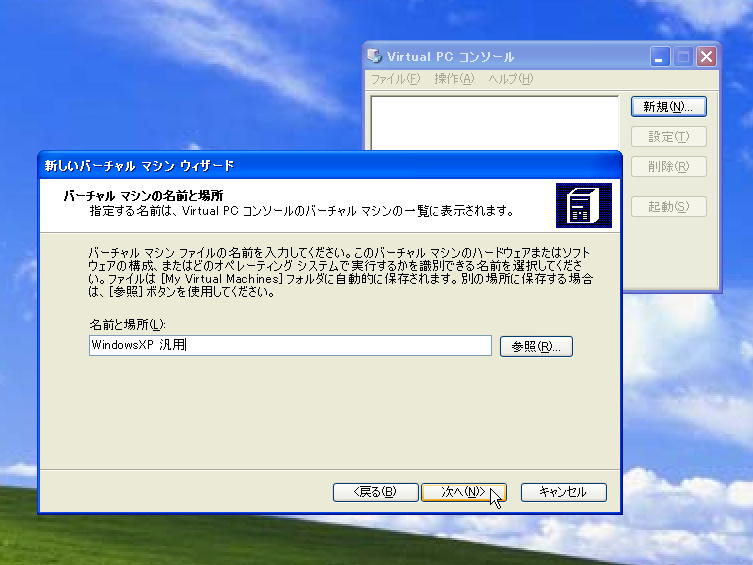The image size is (753, 565).
Task: Click the 削除(R) button in Virtual PC console
Action: coord(668,167)
